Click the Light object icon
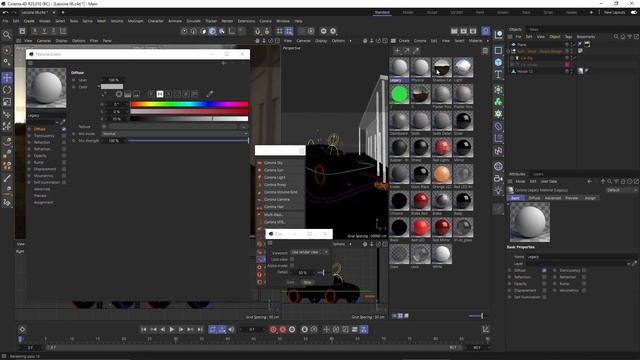640x360 pixels. click(498, 191)
